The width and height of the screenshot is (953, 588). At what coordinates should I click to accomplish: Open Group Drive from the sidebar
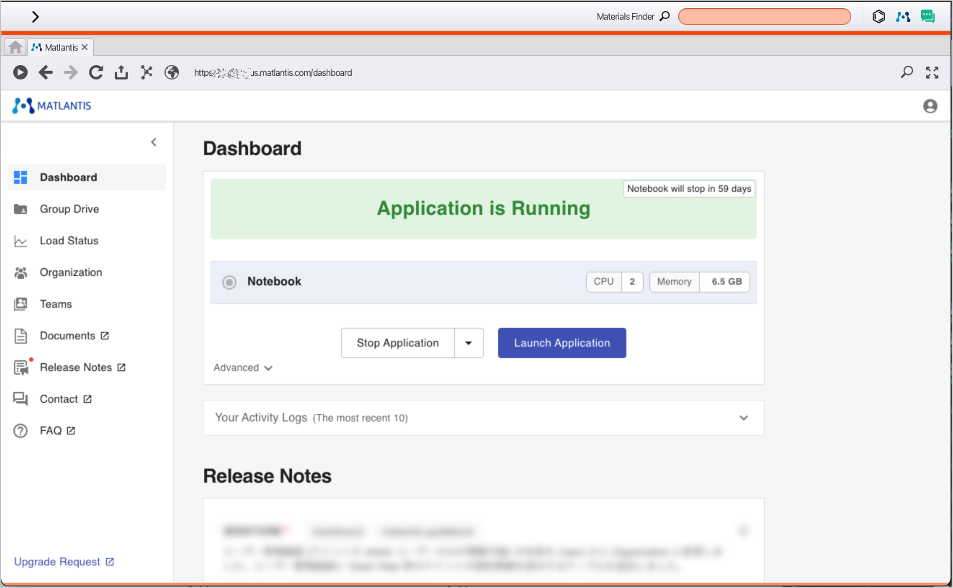click(69, 209)
